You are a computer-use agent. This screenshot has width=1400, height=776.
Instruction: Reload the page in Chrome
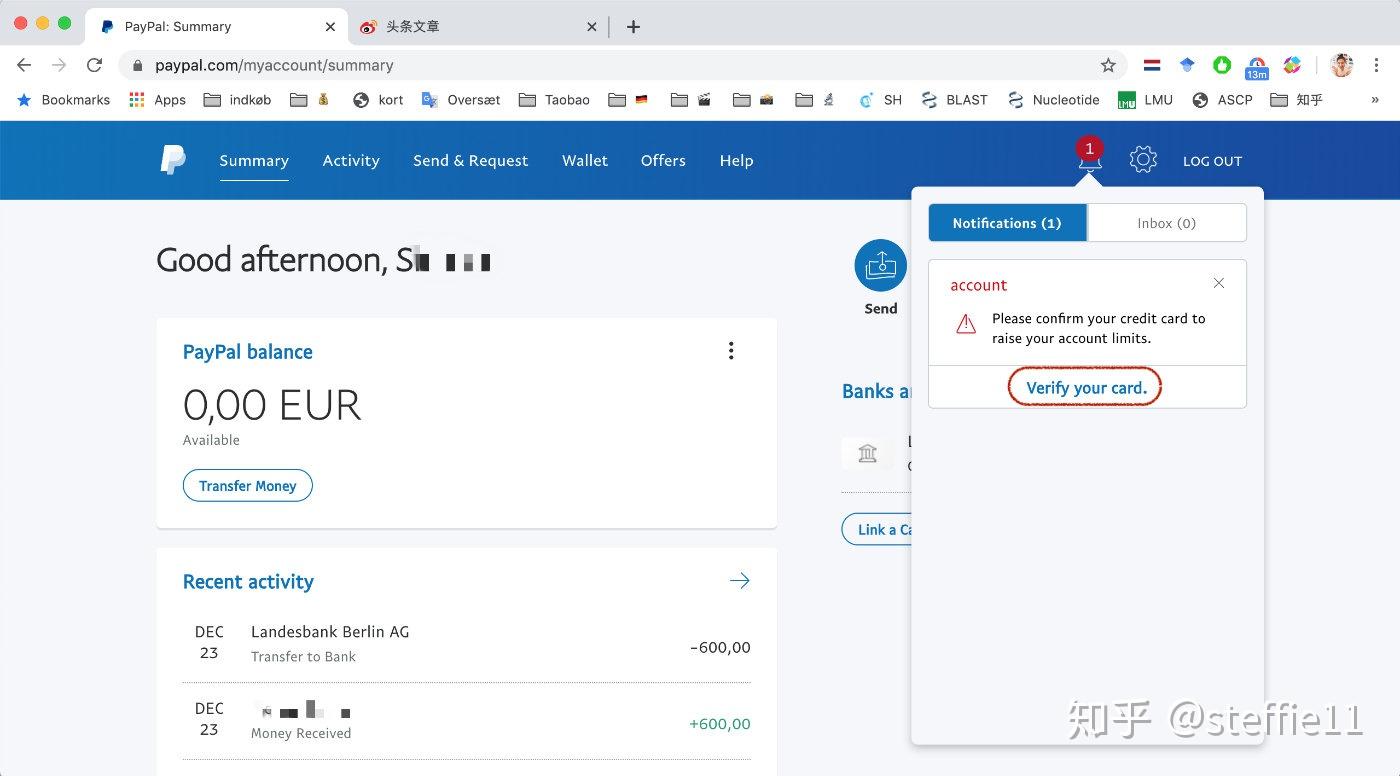[x=94, y=65]
